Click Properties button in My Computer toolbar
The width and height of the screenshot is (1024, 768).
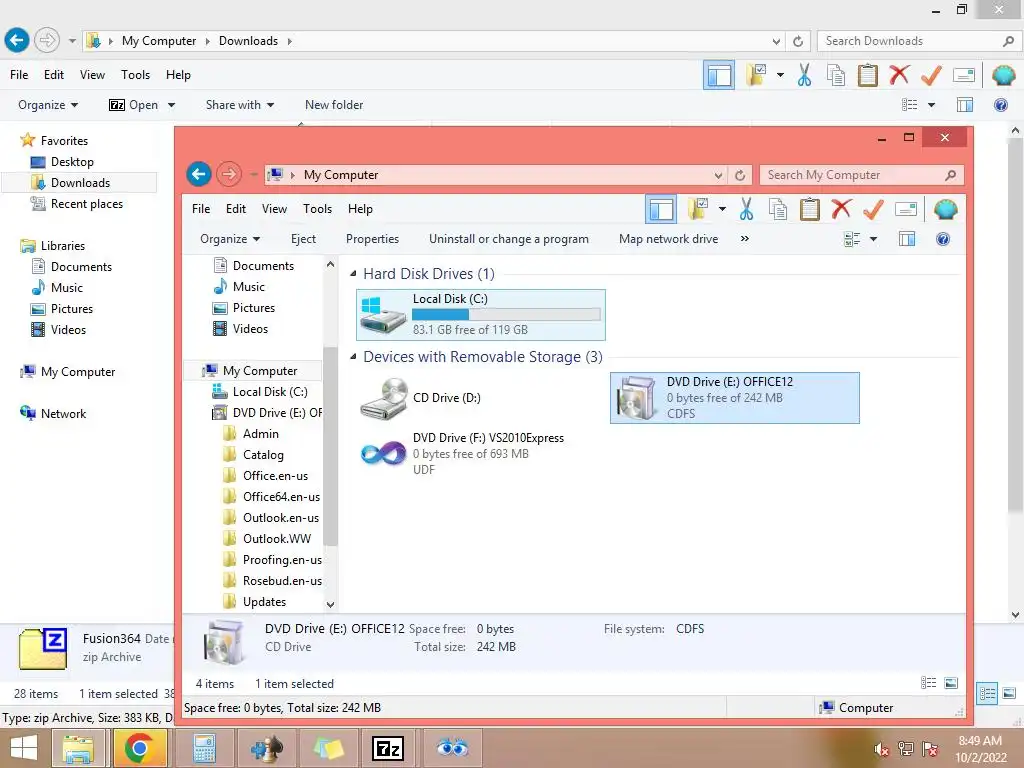[x=372, y=239]
